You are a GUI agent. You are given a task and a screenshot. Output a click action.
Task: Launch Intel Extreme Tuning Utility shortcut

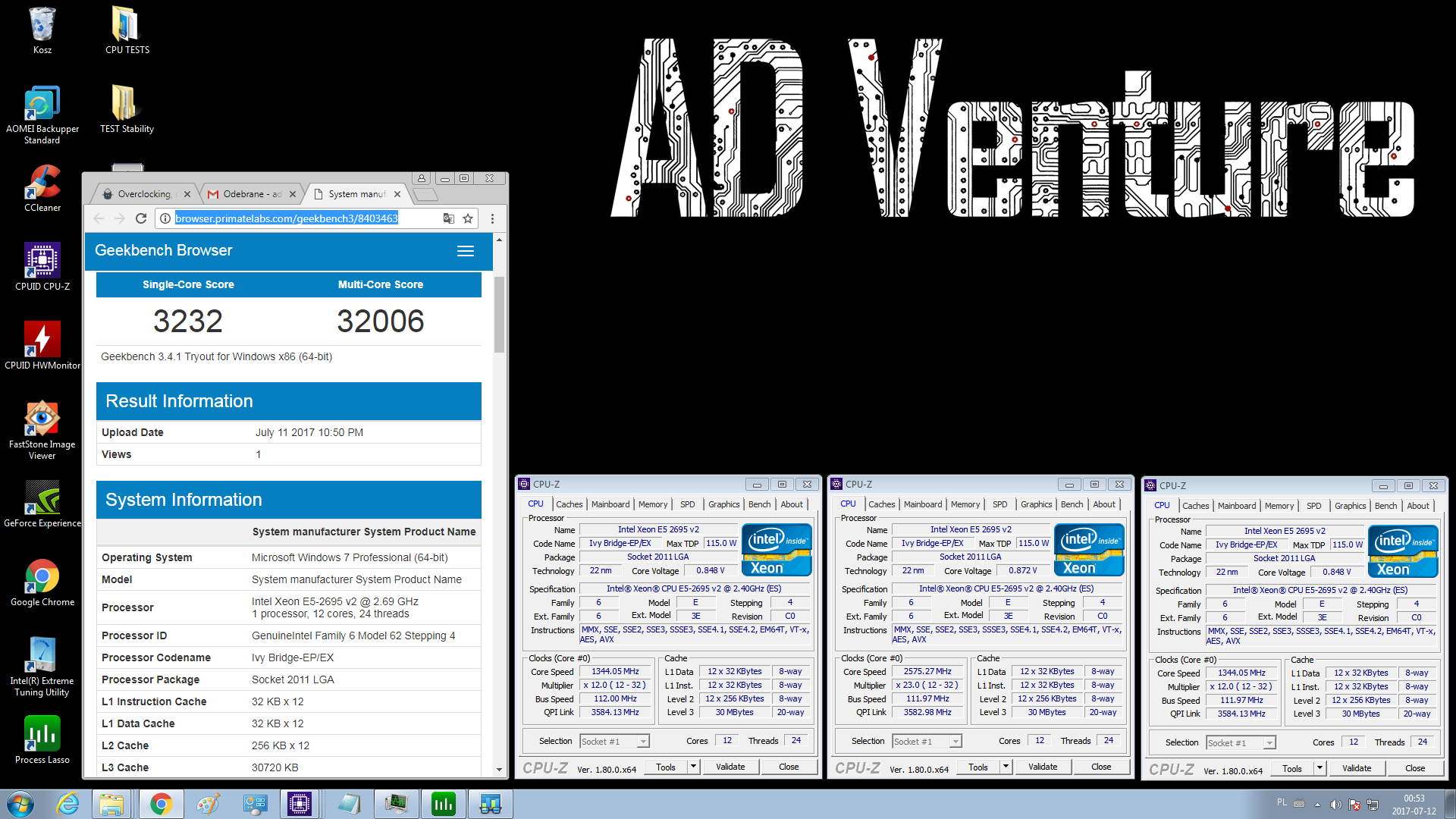pyautogui.click(x=42, y=667)
